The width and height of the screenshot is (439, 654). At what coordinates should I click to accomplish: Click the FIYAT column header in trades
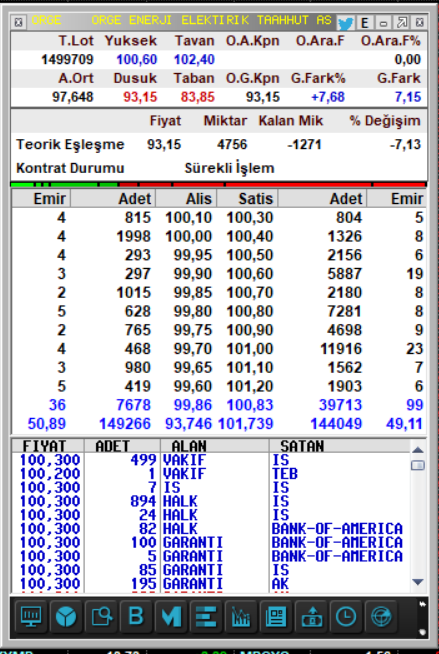pyautogui.click(x=48, y=446)
